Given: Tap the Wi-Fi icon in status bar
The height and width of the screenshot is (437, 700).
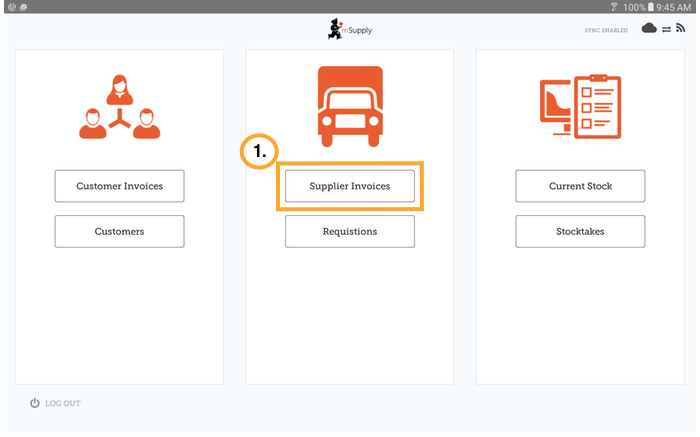Looking at the screenshot, I should 613,6.
